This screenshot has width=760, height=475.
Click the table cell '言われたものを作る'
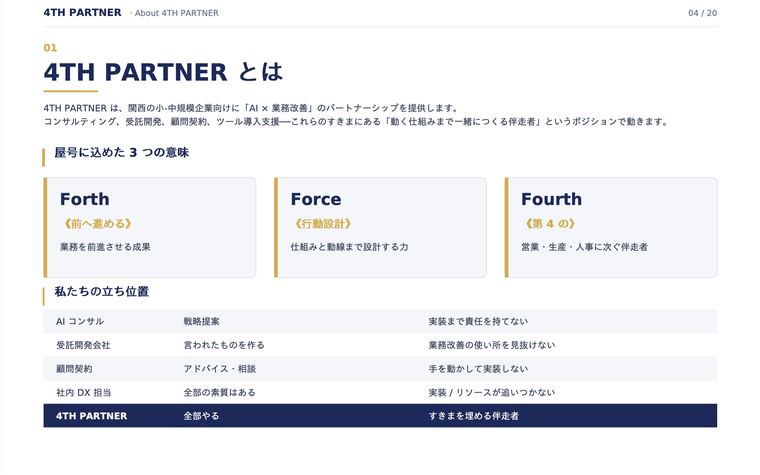point(224,345)
